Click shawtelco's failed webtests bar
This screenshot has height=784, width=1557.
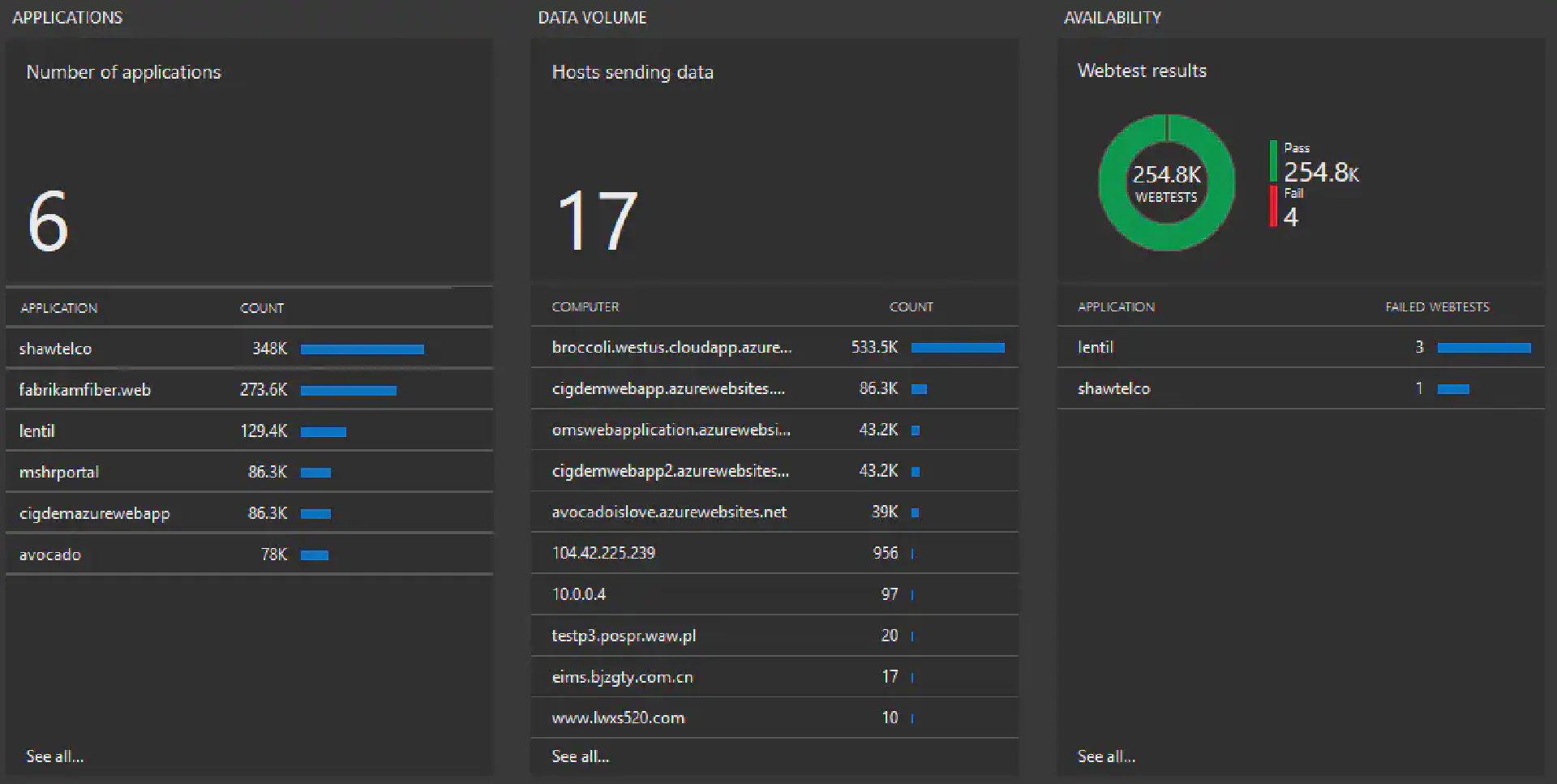click(x=1455, y=388)
